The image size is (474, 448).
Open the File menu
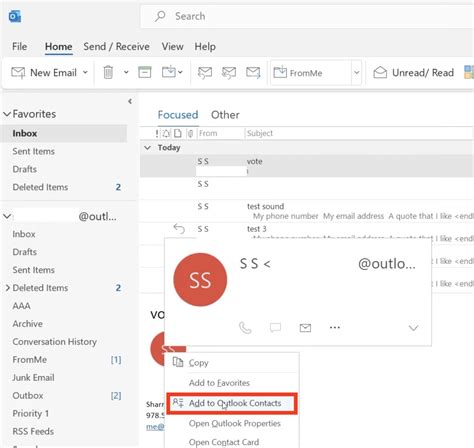pos(19,46)
